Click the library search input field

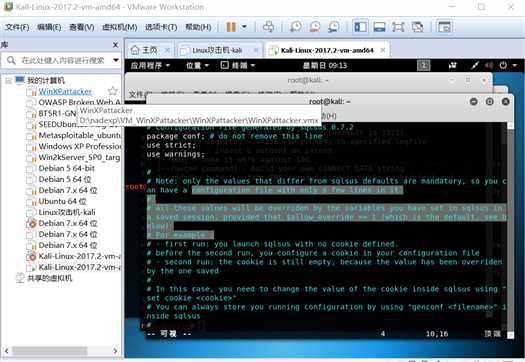coord(62,60)
